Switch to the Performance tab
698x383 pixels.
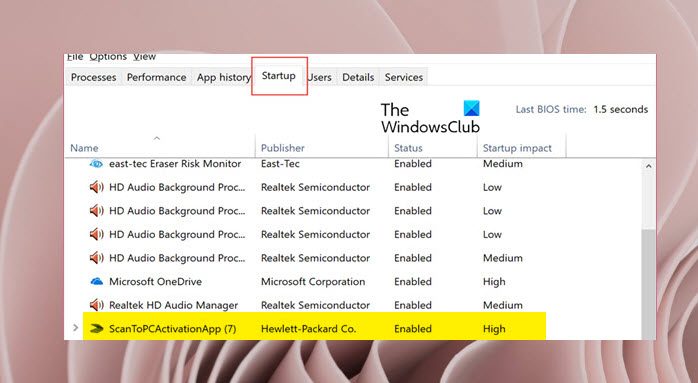156,77
